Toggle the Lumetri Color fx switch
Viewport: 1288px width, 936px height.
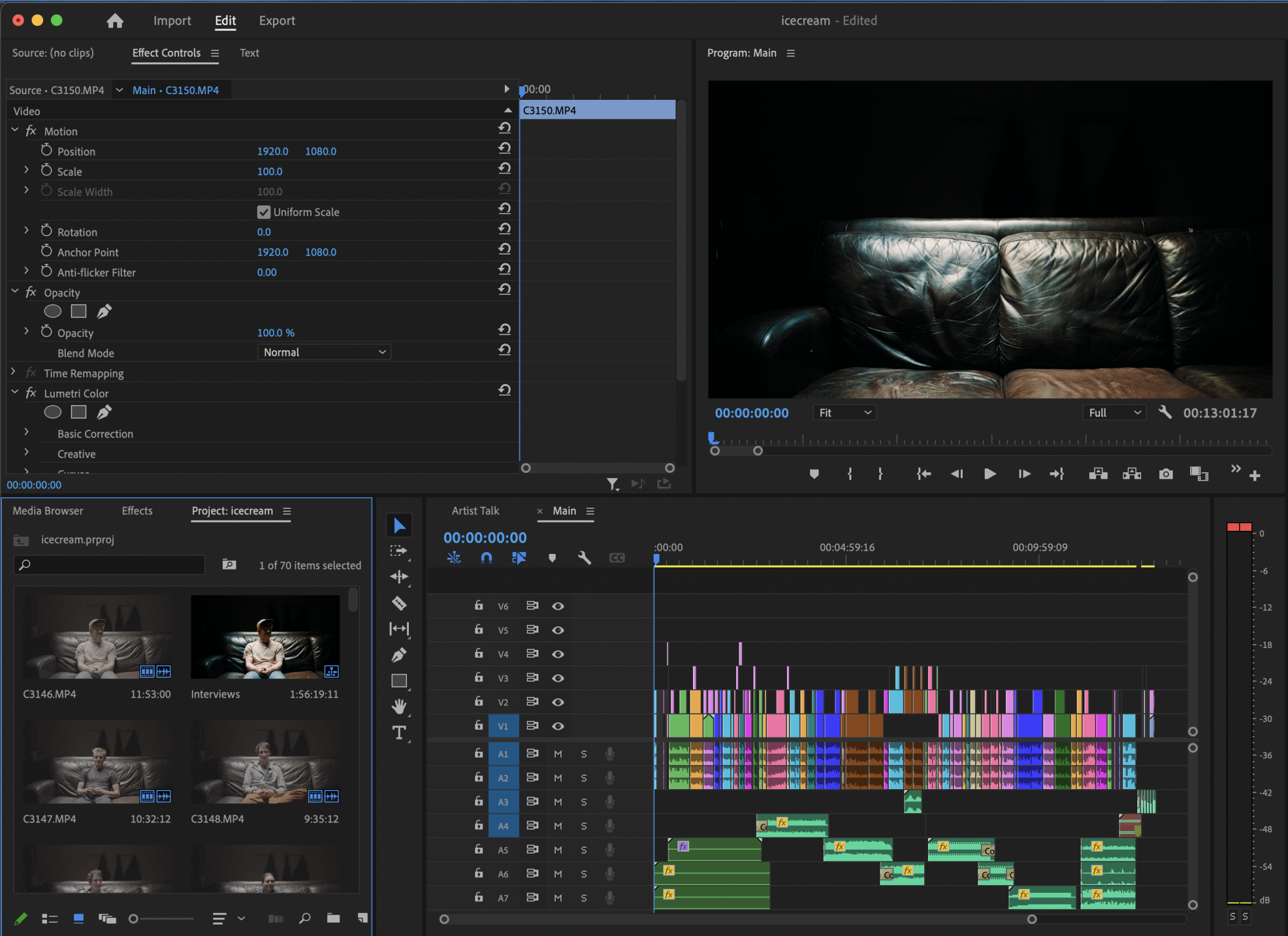(x=30, y=393)
